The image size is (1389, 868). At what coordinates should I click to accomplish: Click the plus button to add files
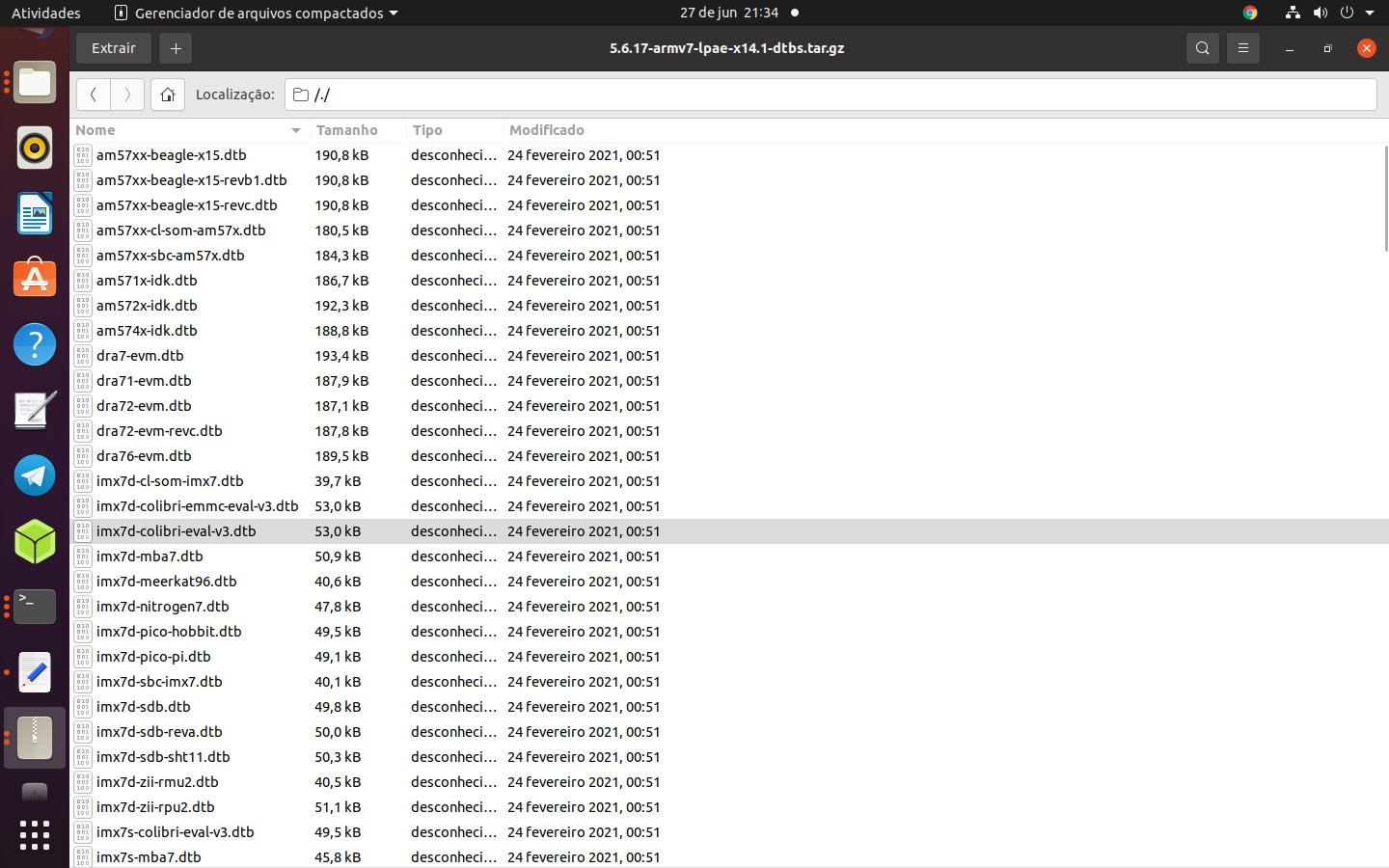pos(176,48)
